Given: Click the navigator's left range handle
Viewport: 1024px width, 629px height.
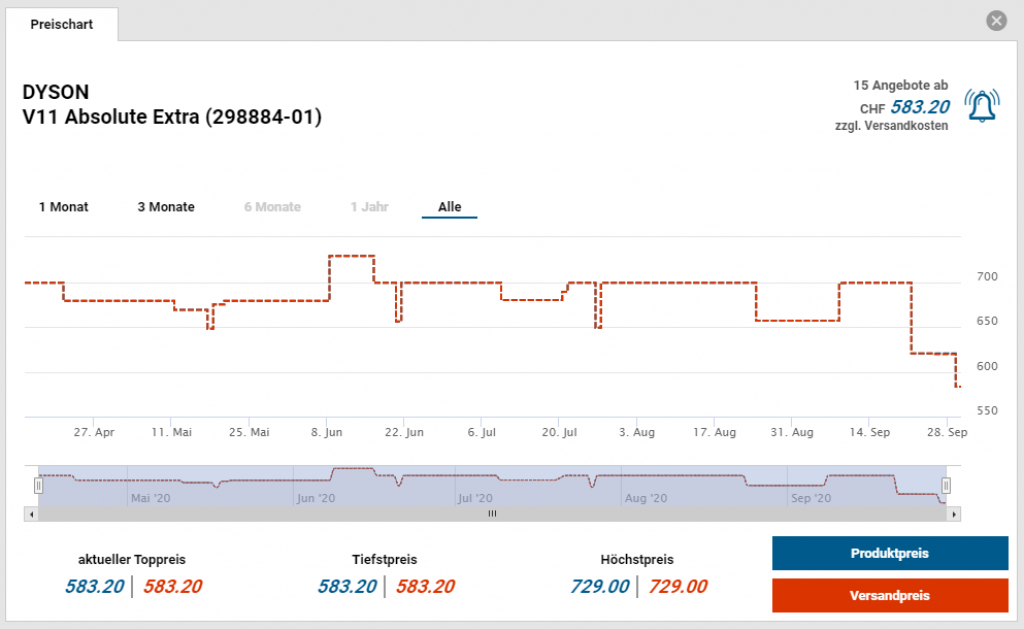Looking at the screenshot, I should pyautogui.click(x=39, y=485).
